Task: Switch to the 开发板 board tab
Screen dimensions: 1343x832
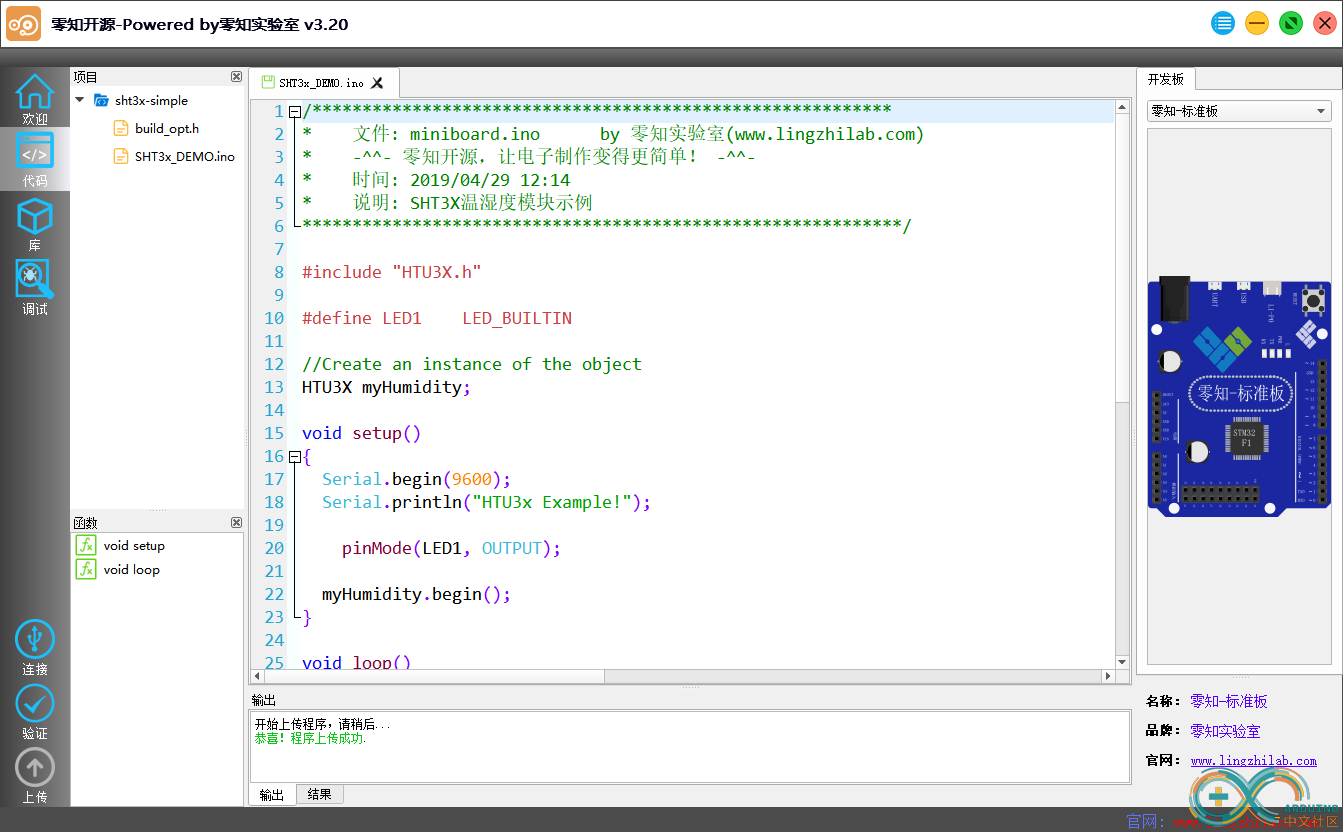Action: tap(1165, 79)
